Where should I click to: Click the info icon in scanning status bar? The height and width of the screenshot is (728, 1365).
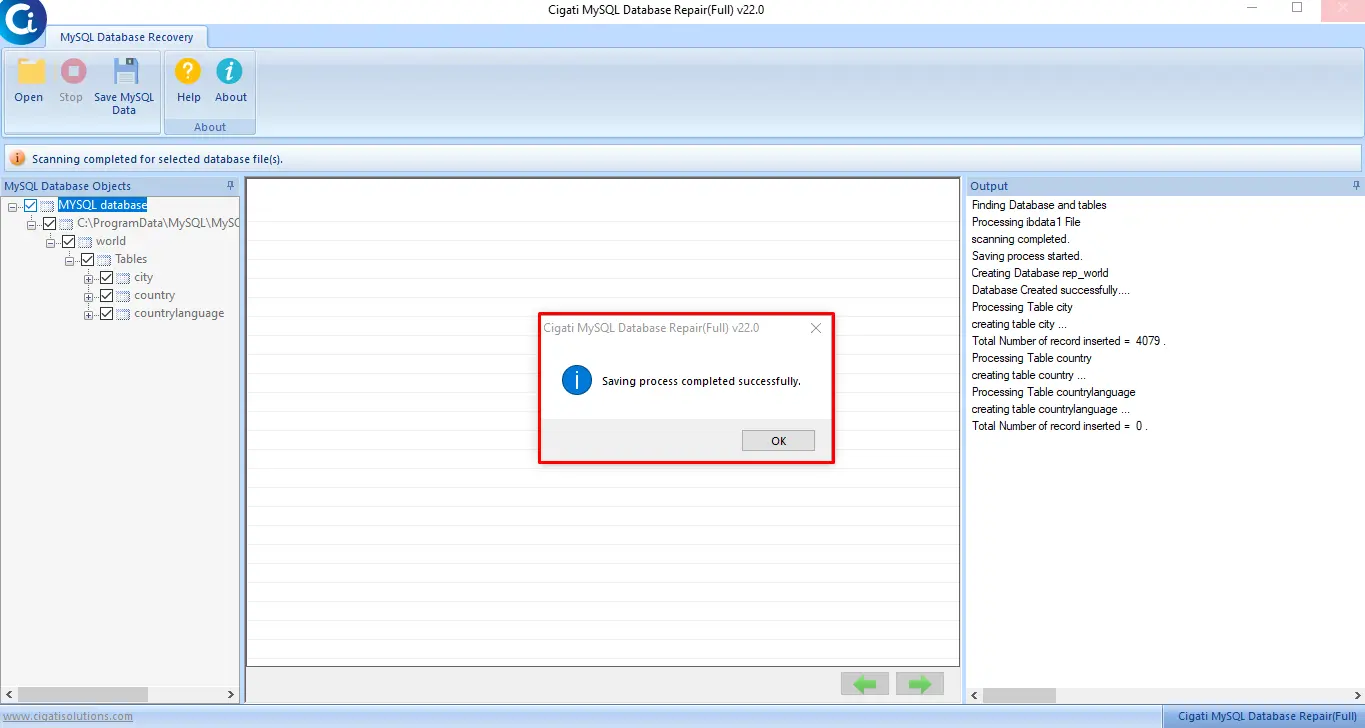17,158
